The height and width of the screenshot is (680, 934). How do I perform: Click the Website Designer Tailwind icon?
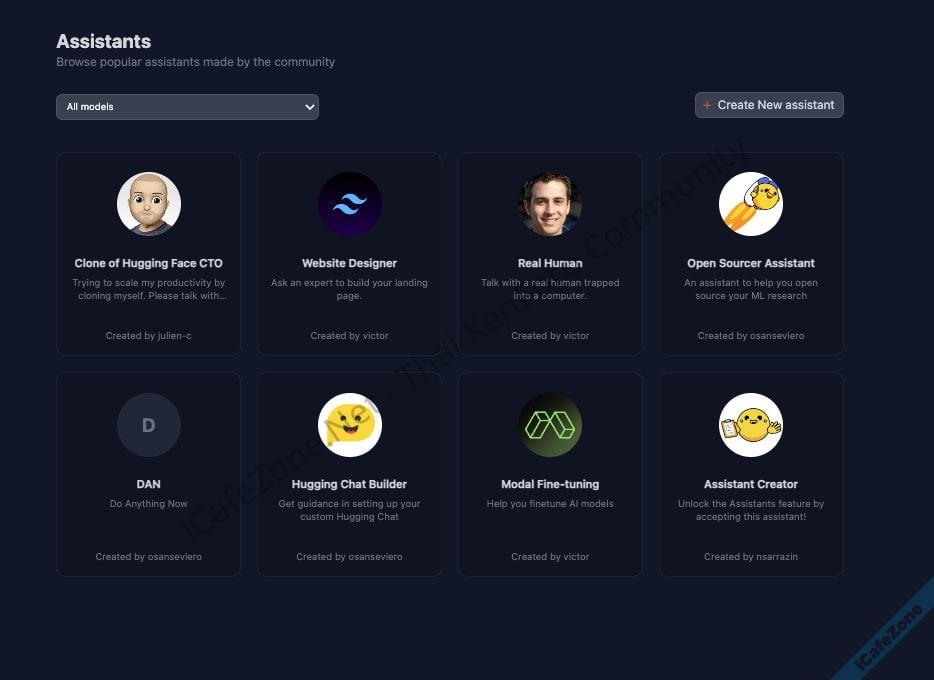point(350,204)
